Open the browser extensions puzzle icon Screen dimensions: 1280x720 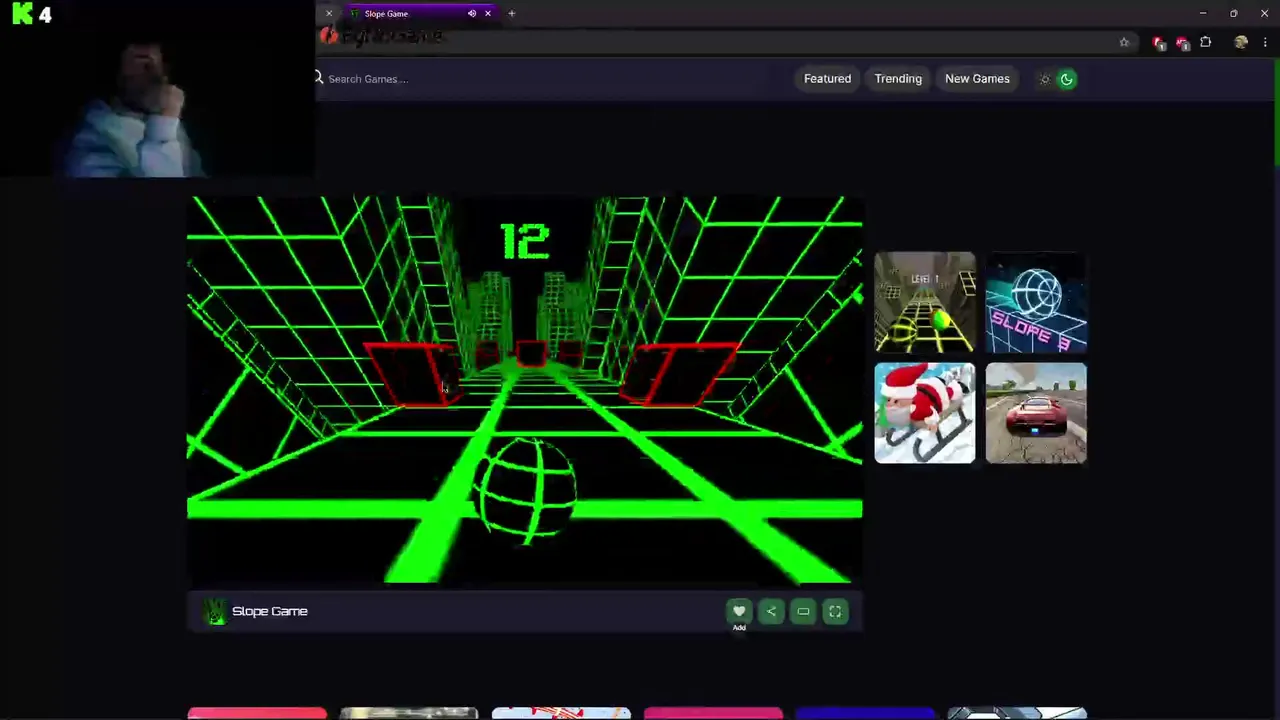pos(1205,42)
